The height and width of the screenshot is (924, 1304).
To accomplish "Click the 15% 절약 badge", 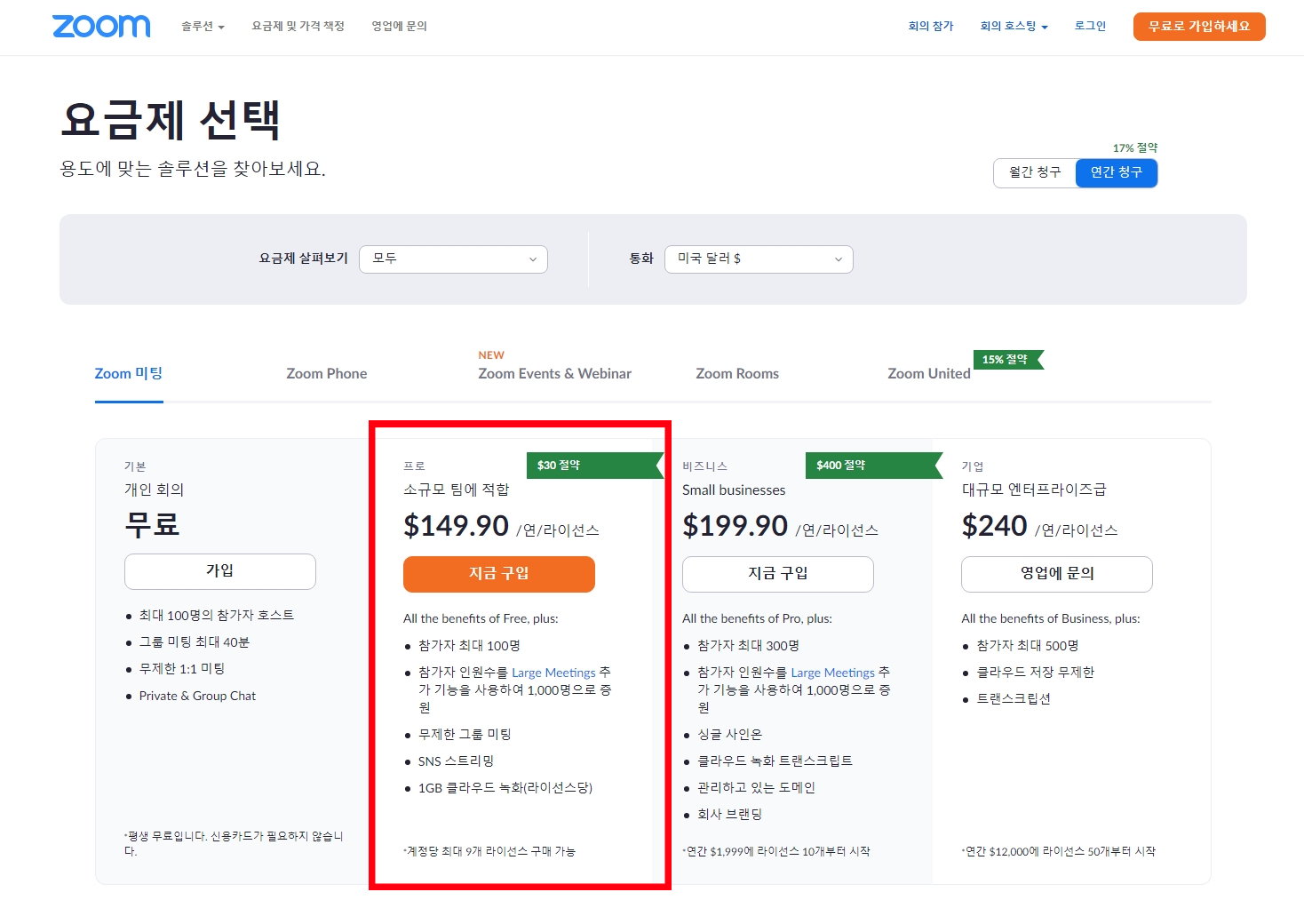I will (1008, 360).
